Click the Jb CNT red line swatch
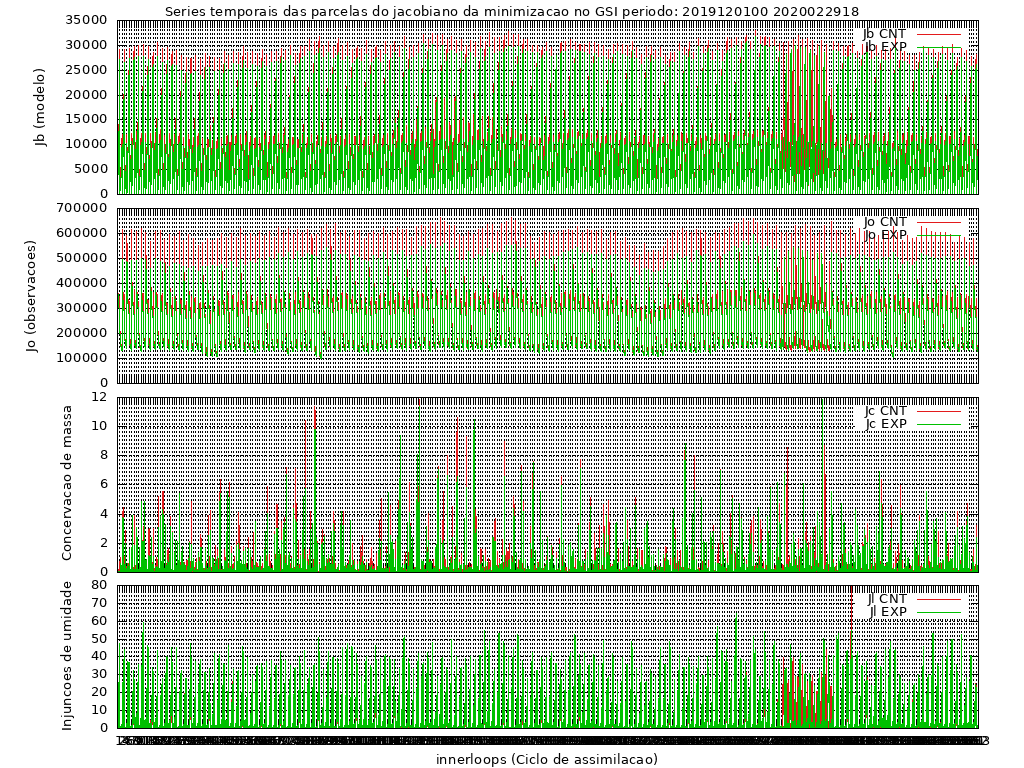This screenshot has width=1024, height=768. tap(939, 34)
